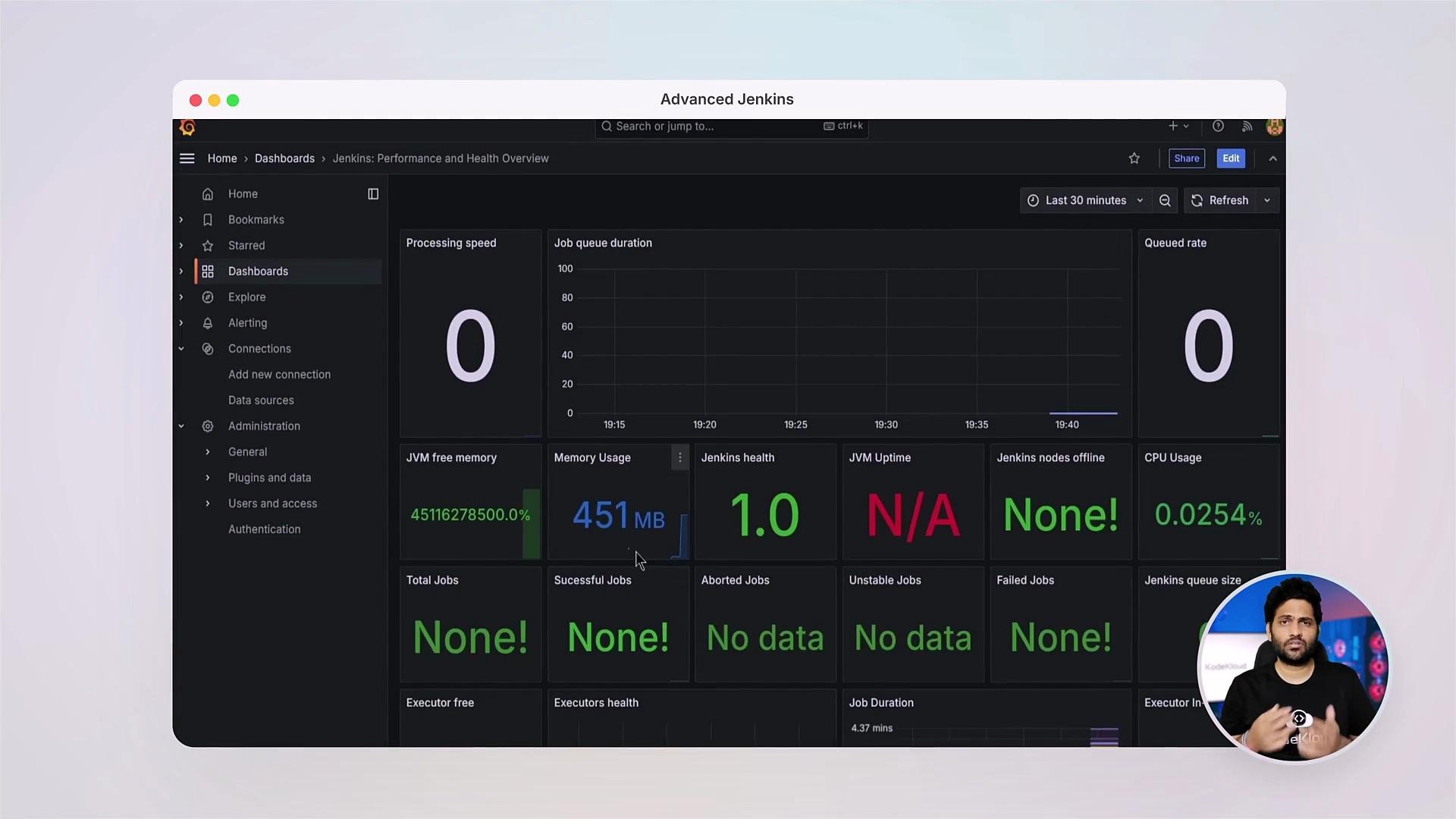The height and width of the screenshot is (819, 1456).
Task: Focus the Search or jump to field
Action: point(731,127)
